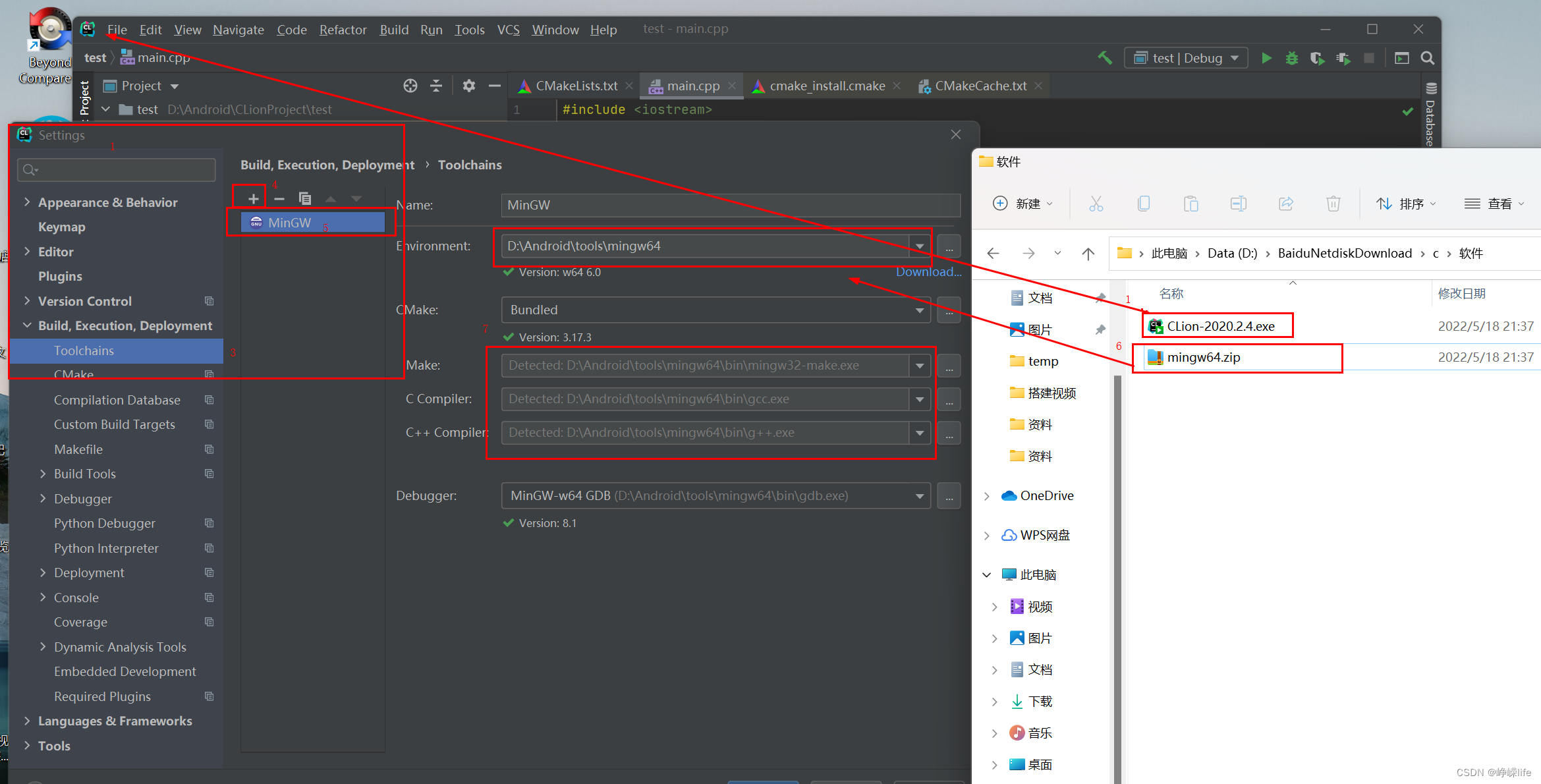1541x784 pixels.
Task: Hide the Project panel with minus icon
Action: click(494, 86)
